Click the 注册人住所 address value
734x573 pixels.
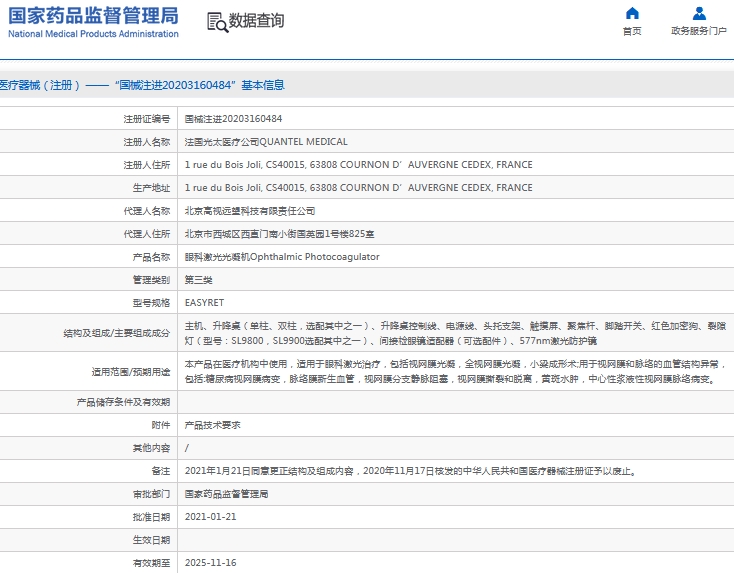(359, 165)
